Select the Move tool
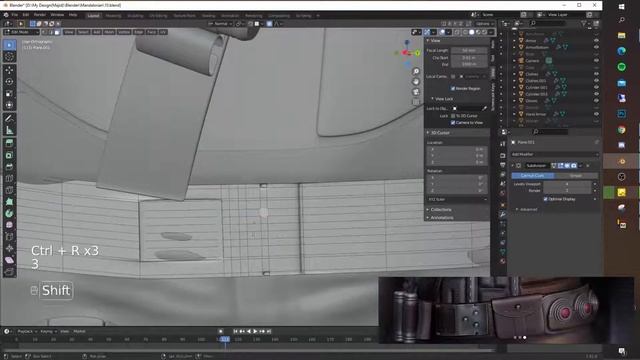This screenshot has width=640, height=360. point(9,70)
